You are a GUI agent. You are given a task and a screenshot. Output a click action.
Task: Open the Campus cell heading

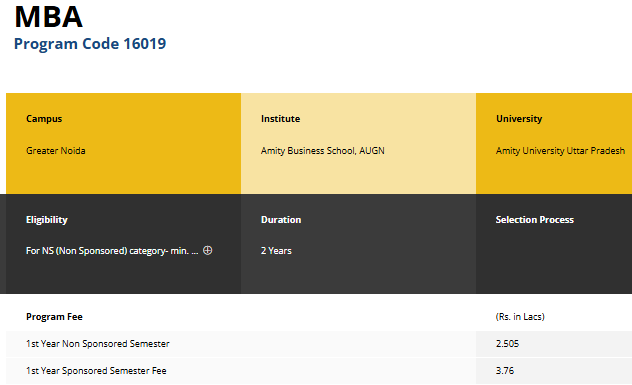coord(44,119)
